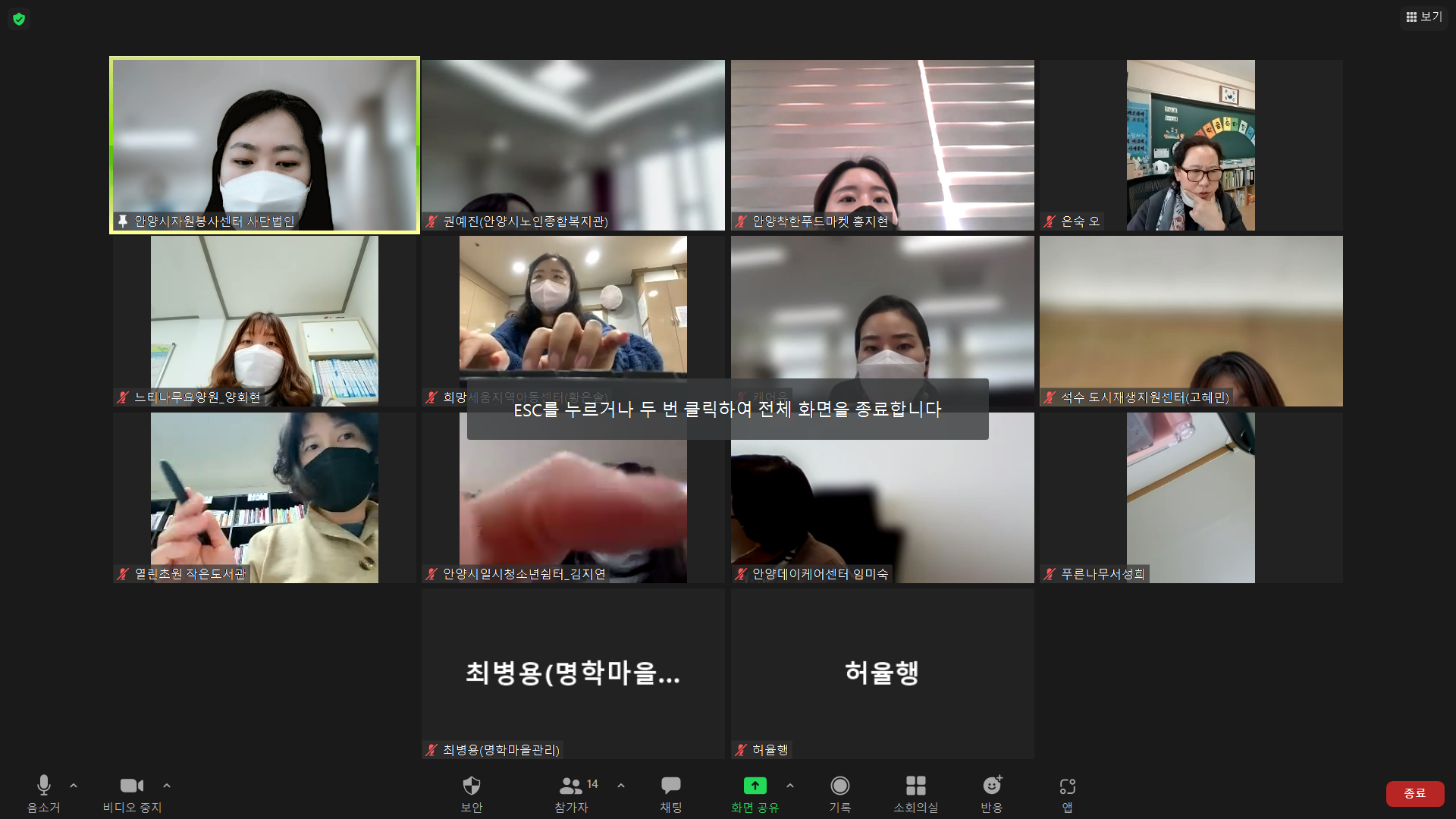Click the Record (기록) circle icon
This screenshot has height=819, width=1456.
click(x=839, y=786)
